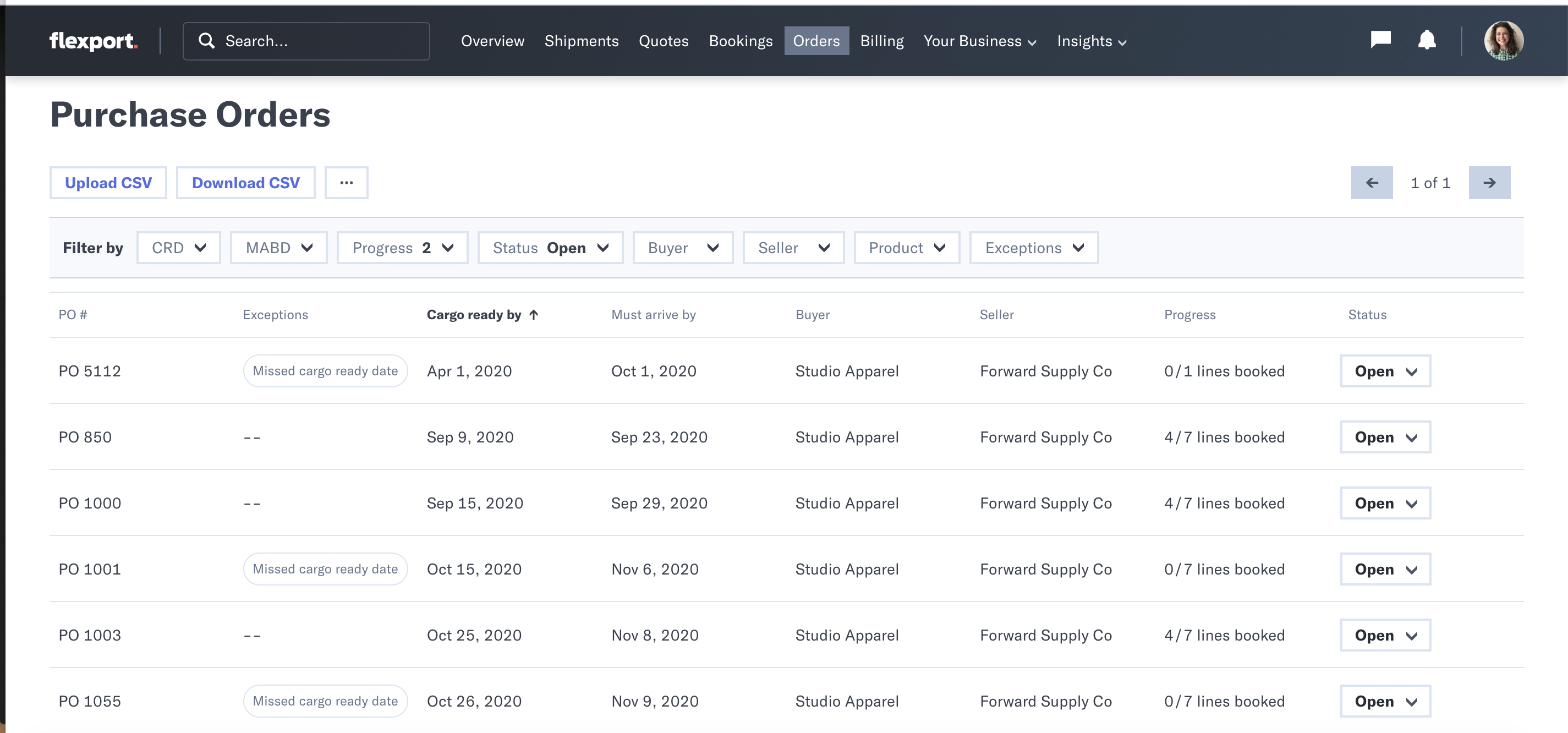The width and height of the screenshot is (1568, 733).
Task: Open the Progress filter dropdown
Action: (402, 248)
